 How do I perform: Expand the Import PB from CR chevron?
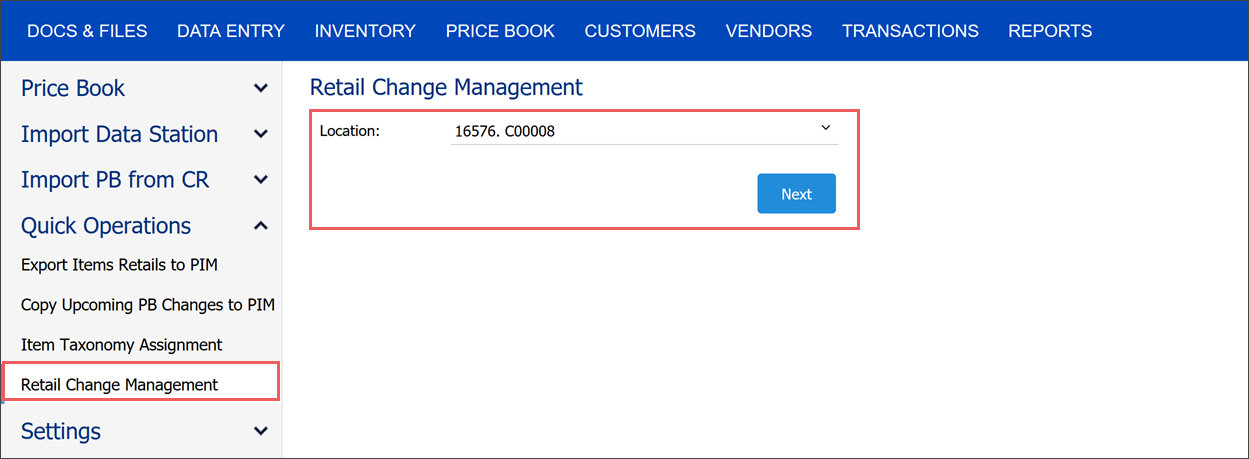261,180
